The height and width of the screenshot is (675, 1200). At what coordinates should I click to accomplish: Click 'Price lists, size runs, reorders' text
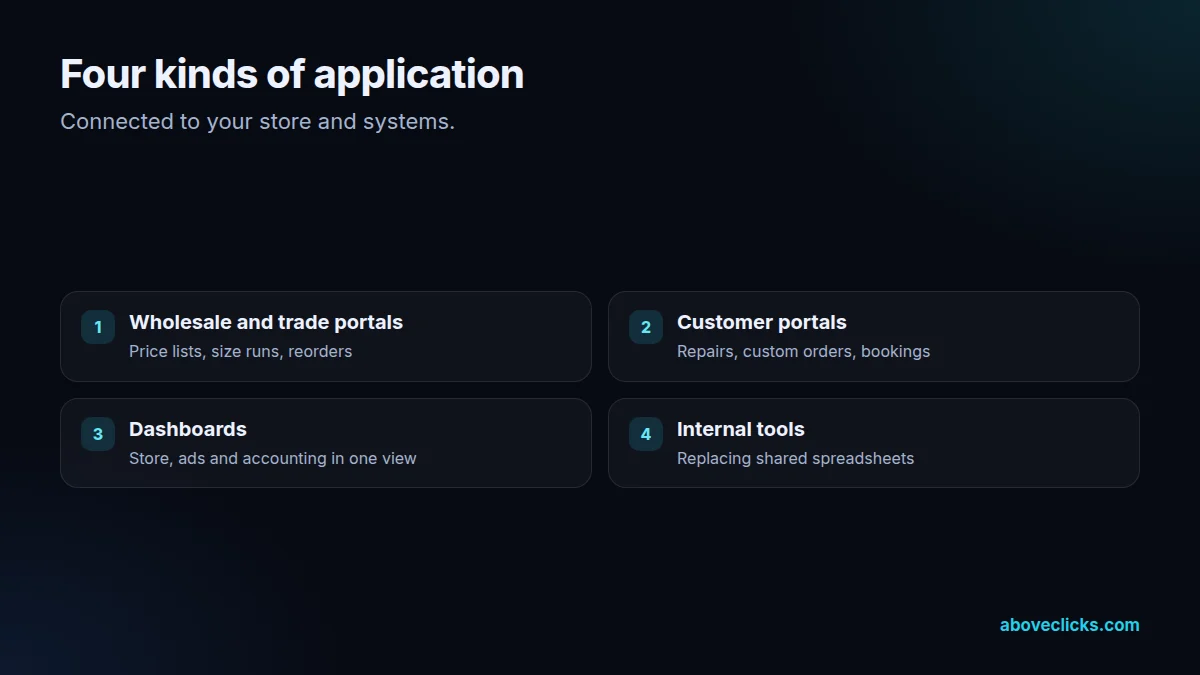240,351
